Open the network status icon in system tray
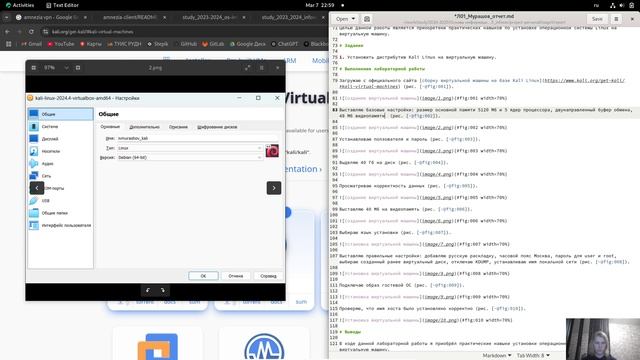The image size is (640, 360). click(x=613, y=5)
